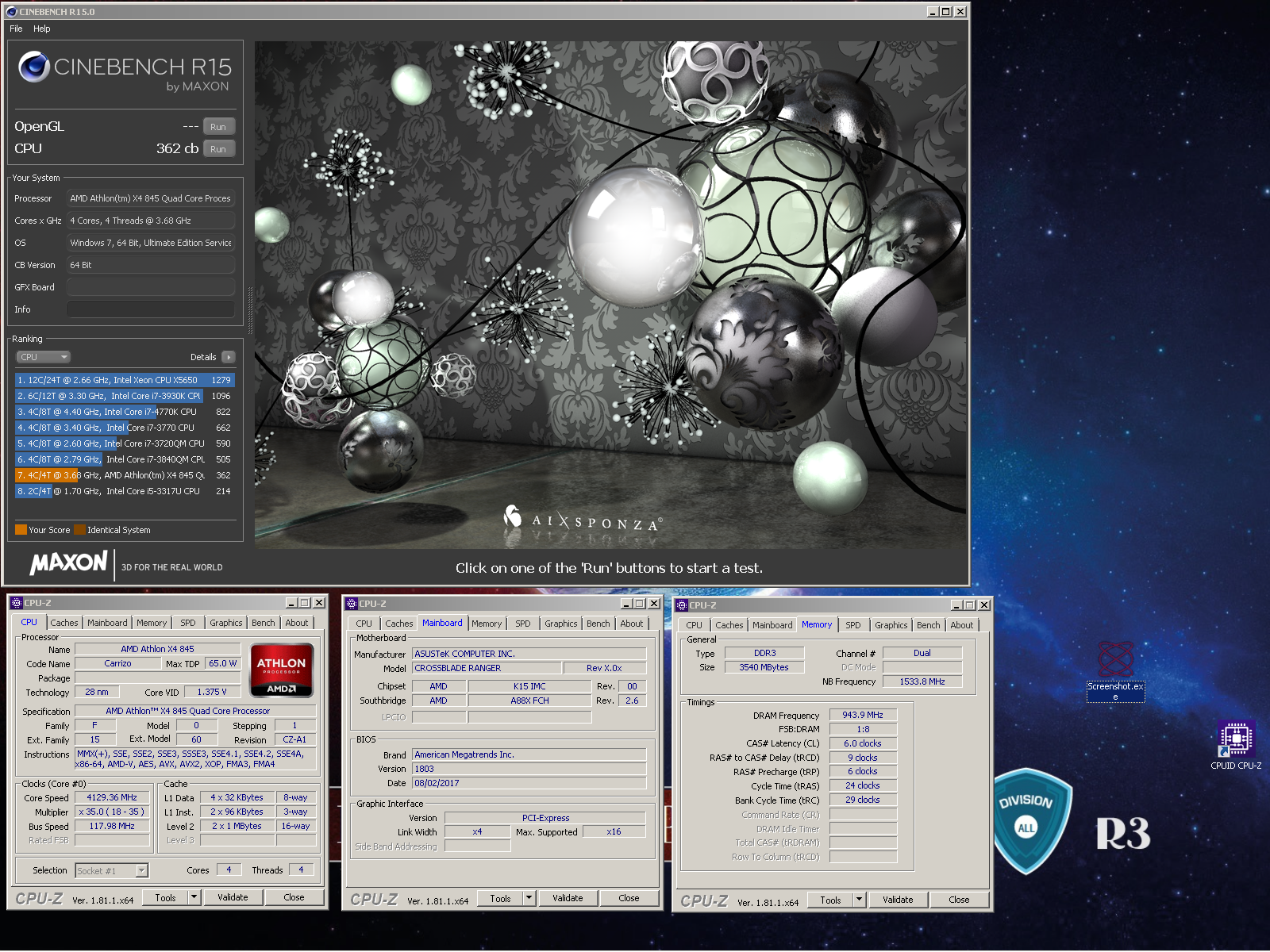The height and width of the screenshot is (952, 1270).
Task: Click the AMD Athlon processor badge
Action: pyautogui.click(x=282, y=670)
